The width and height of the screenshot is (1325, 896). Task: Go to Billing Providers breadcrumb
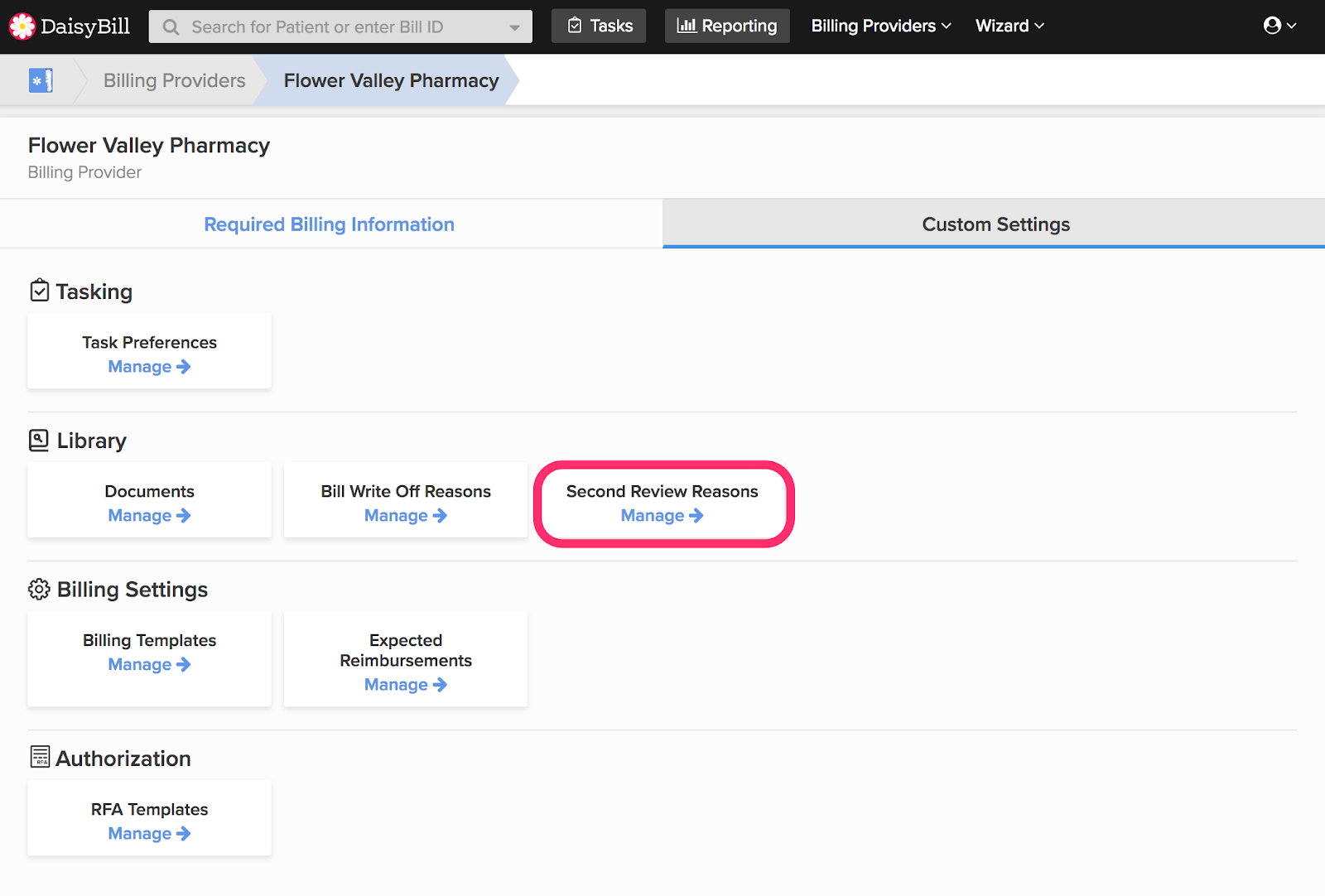pyautogui.click(x=174, y=80)
